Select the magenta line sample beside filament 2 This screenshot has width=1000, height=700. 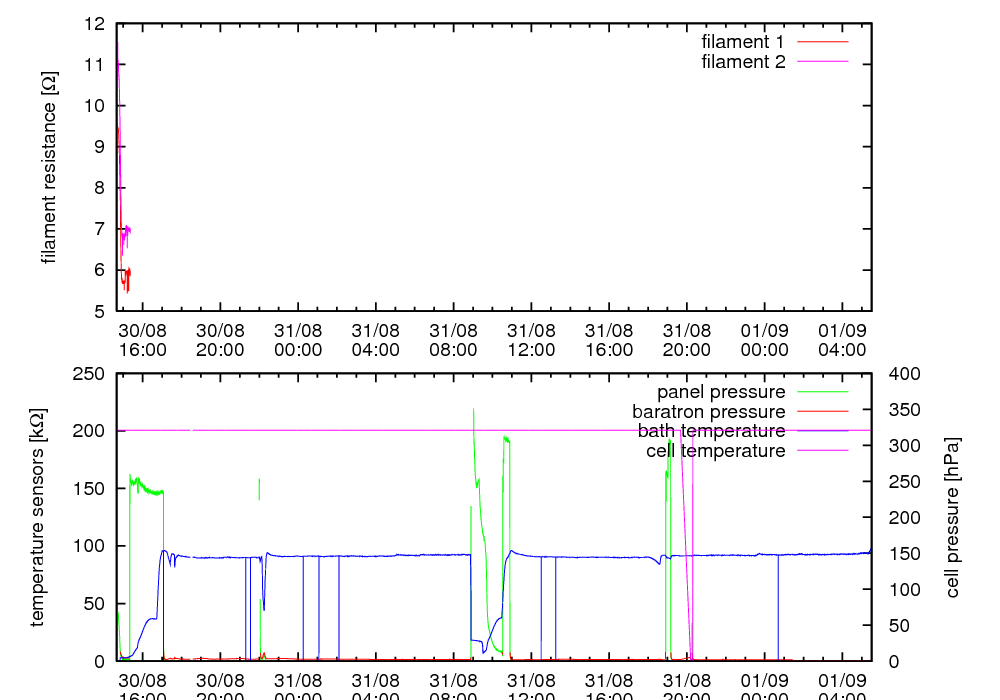point(822,62)
